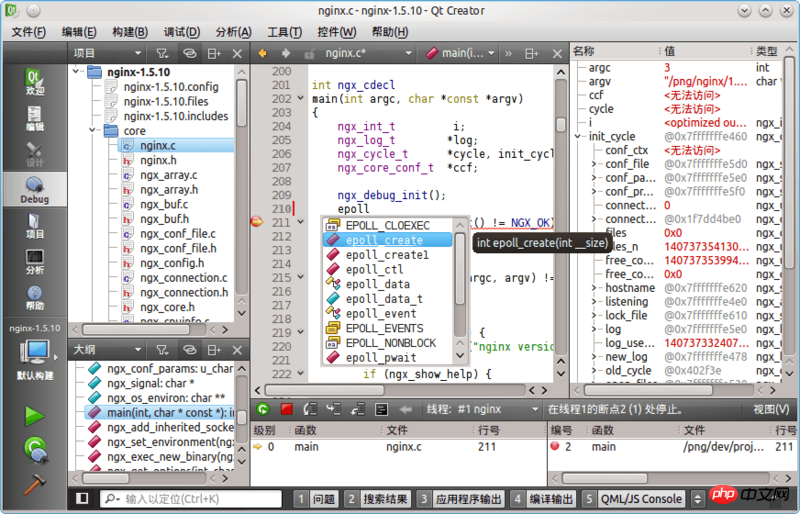Toggle the sidebar visibility button
This screenshot has width=800, height=514.
pos(83,498)
